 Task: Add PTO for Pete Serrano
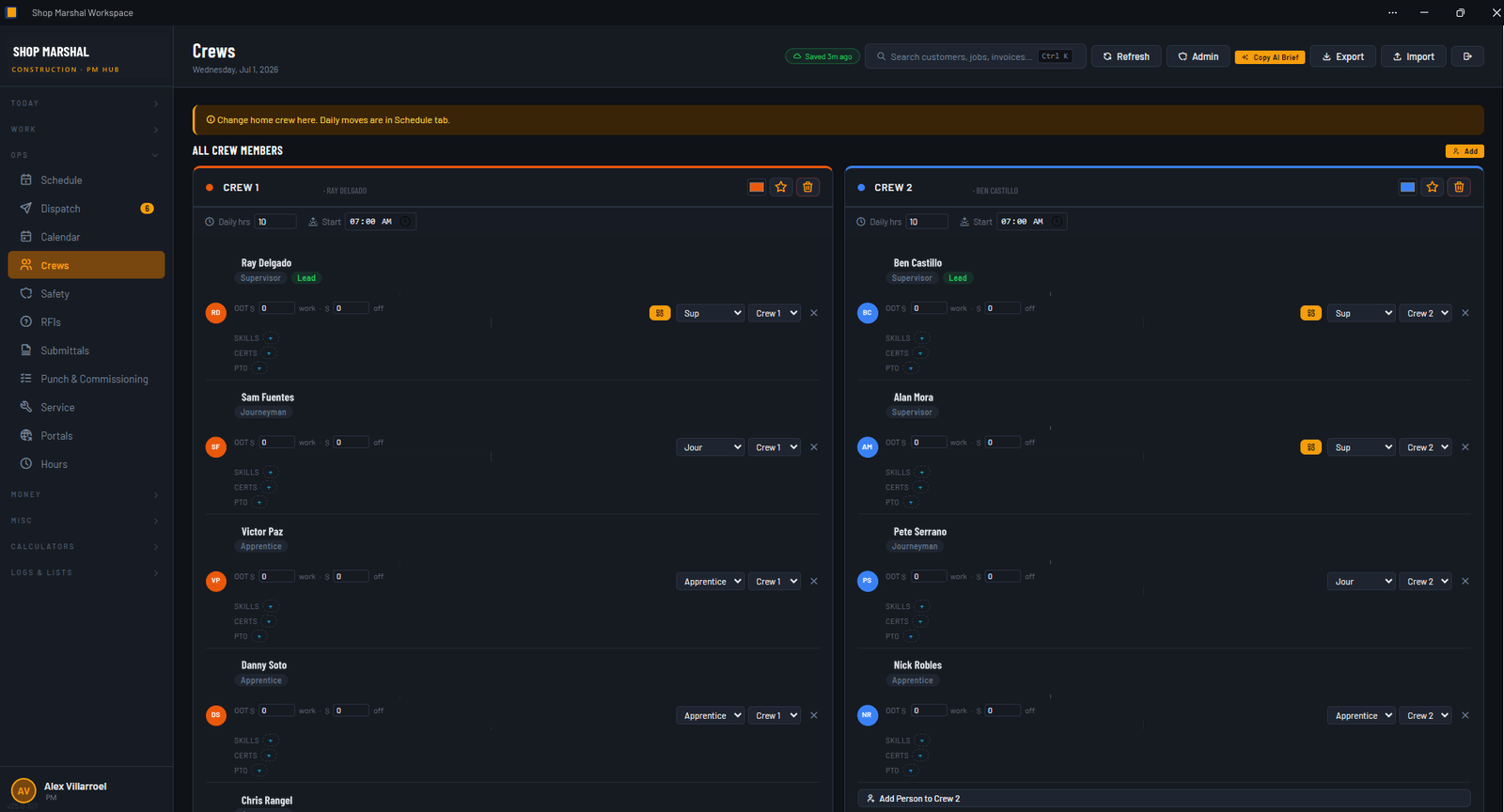[x=911, y=636]
